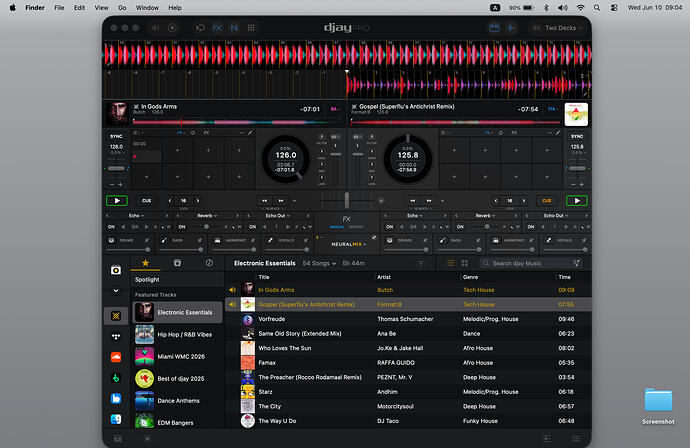Open the Automix icon in the toolbar
Viewport: 690px width, 448px height.
click(x=200, y=28)
